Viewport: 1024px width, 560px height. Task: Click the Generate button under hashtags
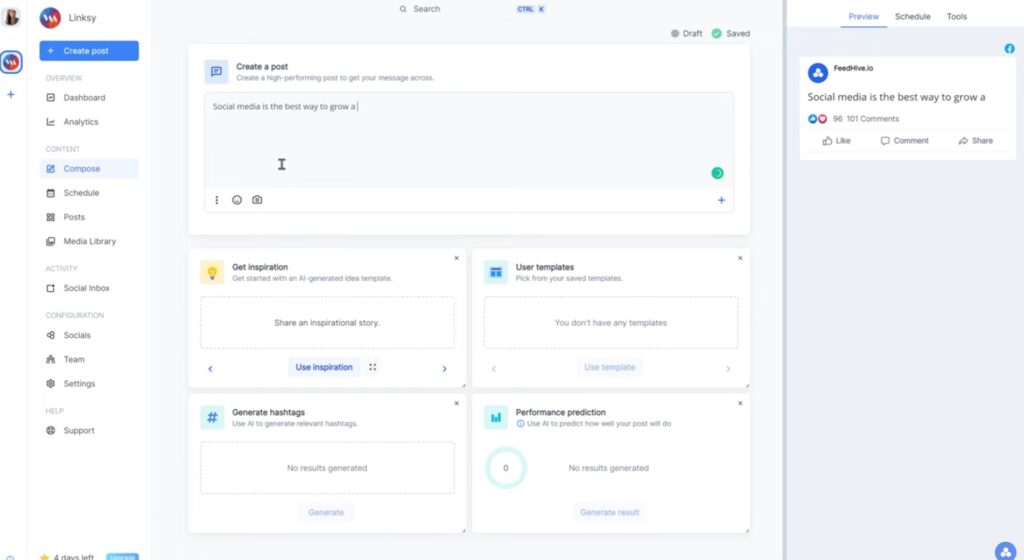(326, 512)
